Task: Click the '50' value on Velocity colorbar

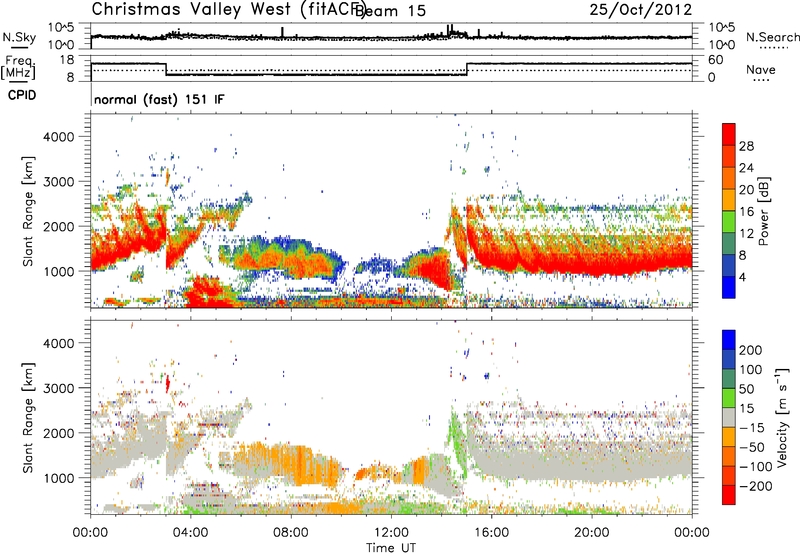Action: pos(746,389)
